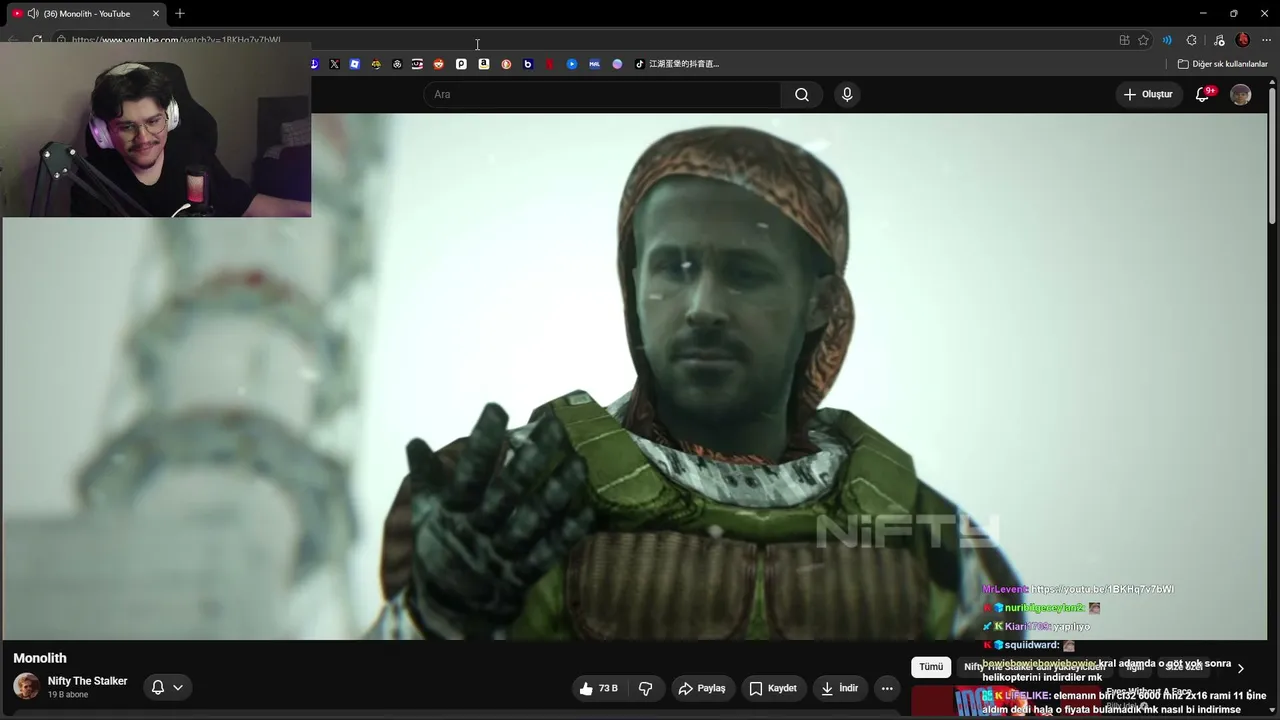
Task: Open YouTube notifications bell
Action: coord(1203,94)
